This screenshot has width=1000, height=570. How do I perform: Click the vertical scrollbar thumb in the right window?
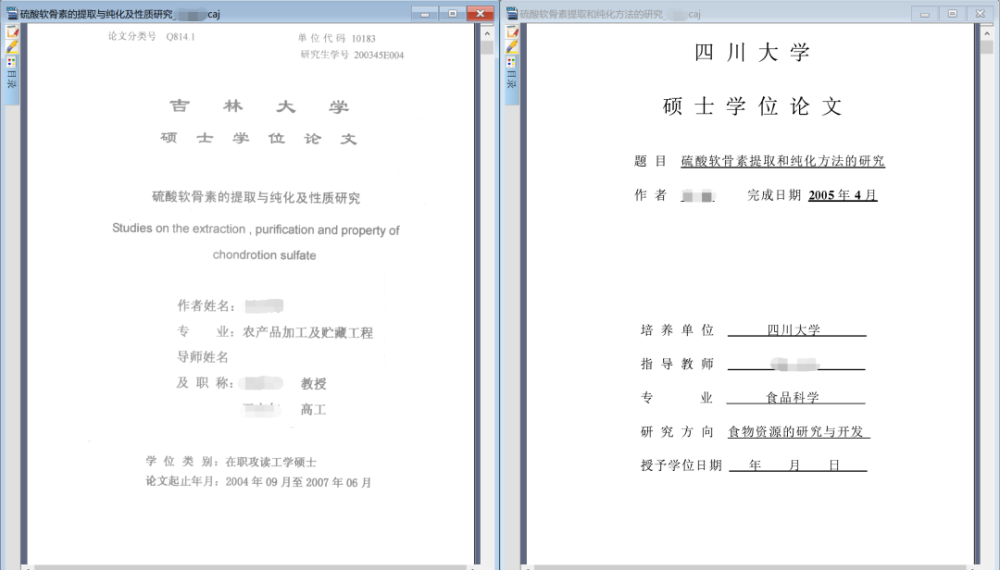(987, 48)
